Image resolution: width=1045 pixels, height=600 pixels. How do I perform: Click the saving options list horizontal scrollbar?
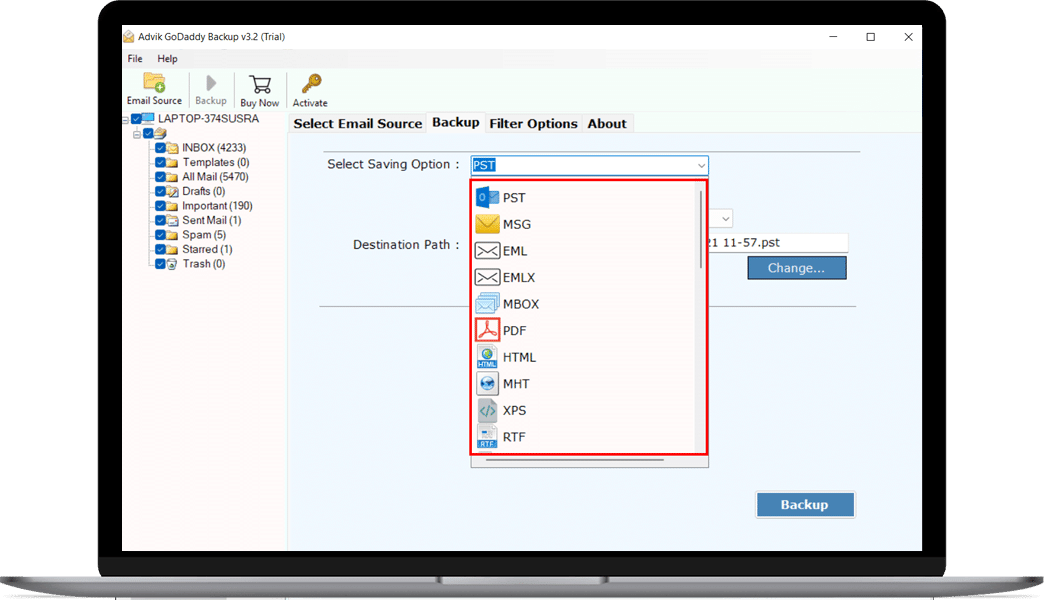(x=575, y=460)
